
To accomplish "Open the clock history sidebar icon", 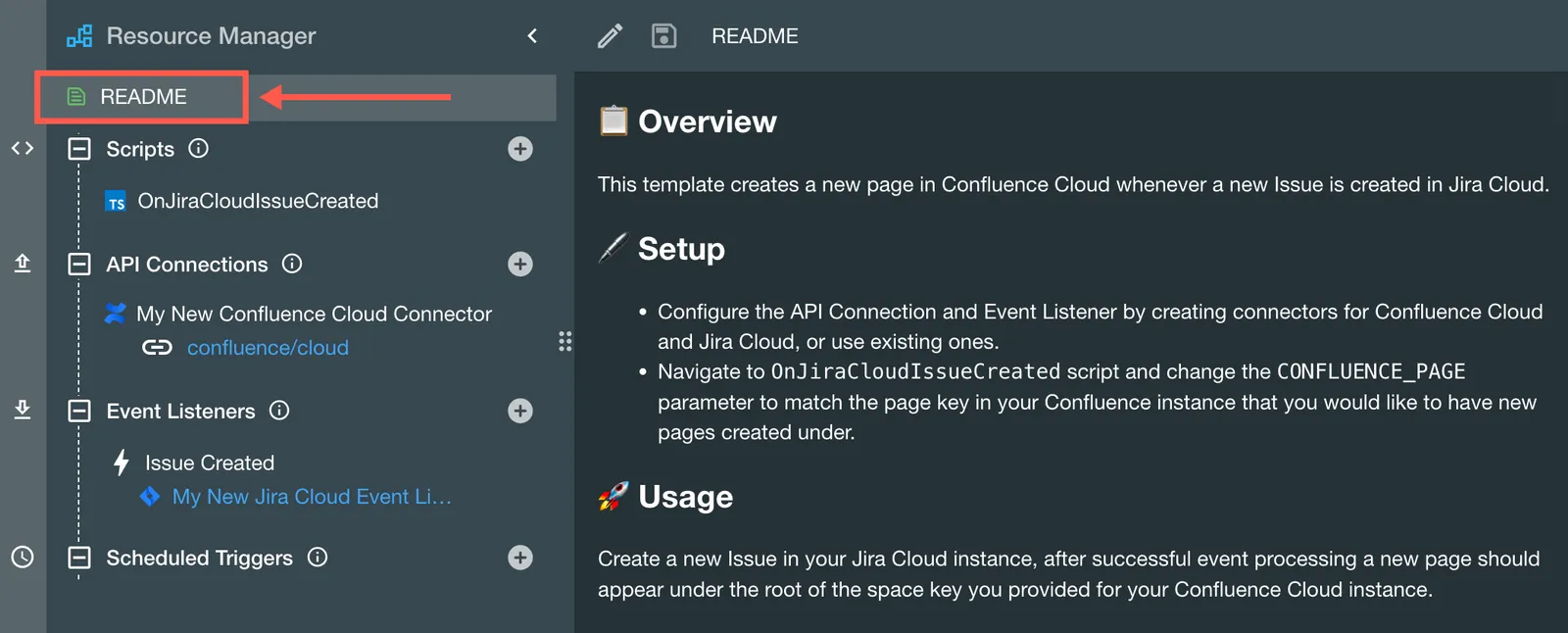I will coord(23,557).
